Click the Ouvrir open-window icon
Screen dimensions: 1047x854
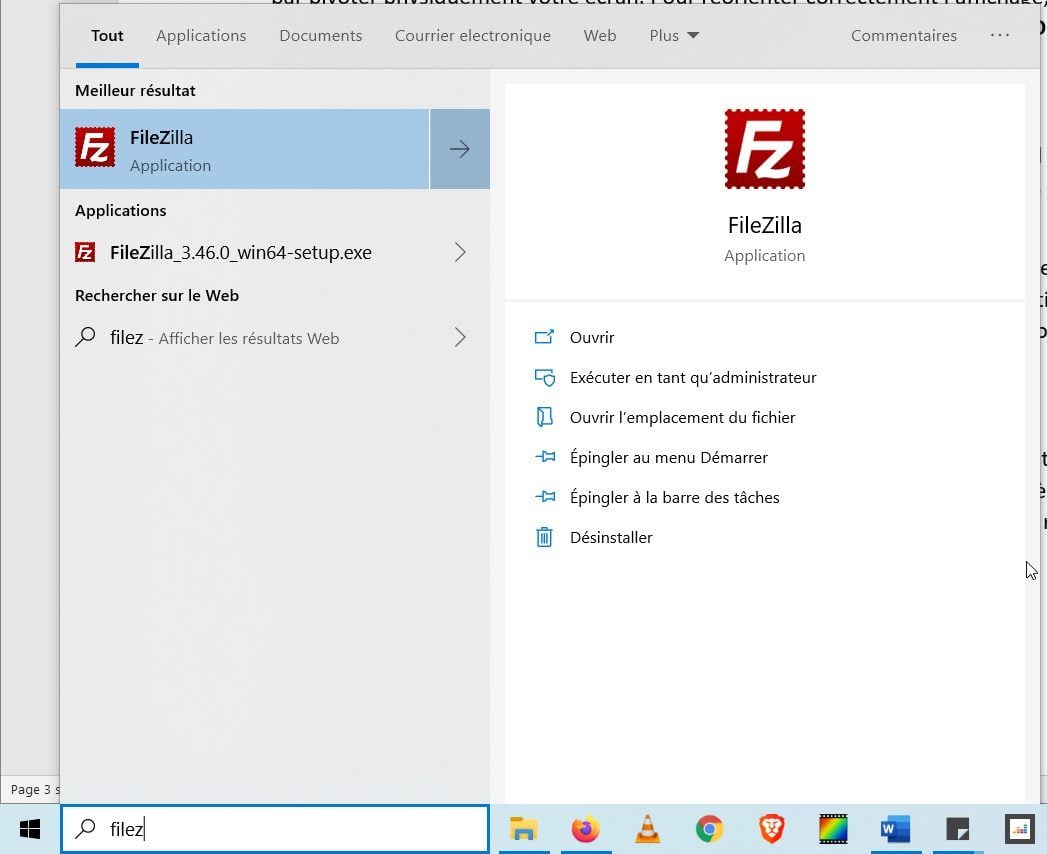(544, 337)
